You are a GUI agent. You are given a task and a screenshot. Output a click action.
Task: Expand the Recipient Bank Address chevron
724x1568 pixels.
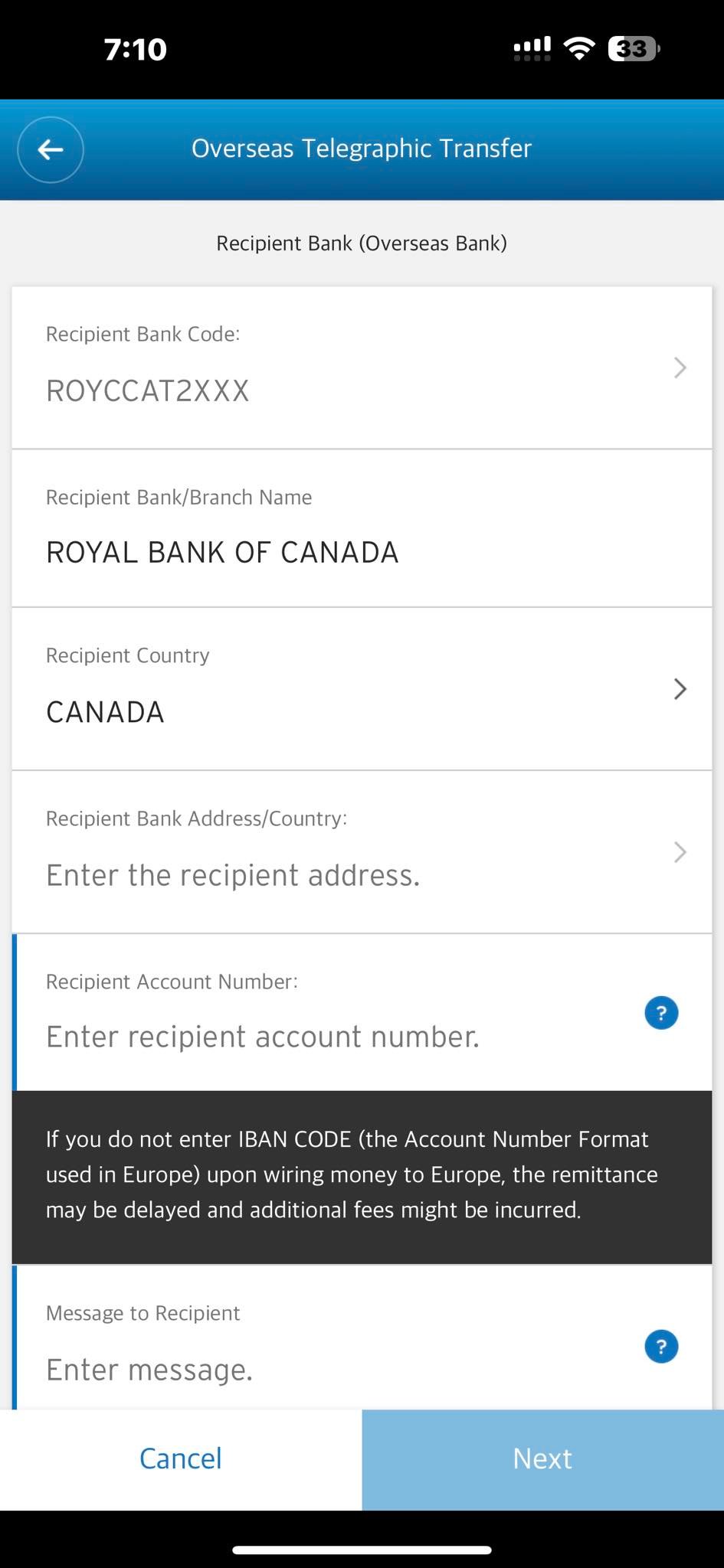coord(680,852)
